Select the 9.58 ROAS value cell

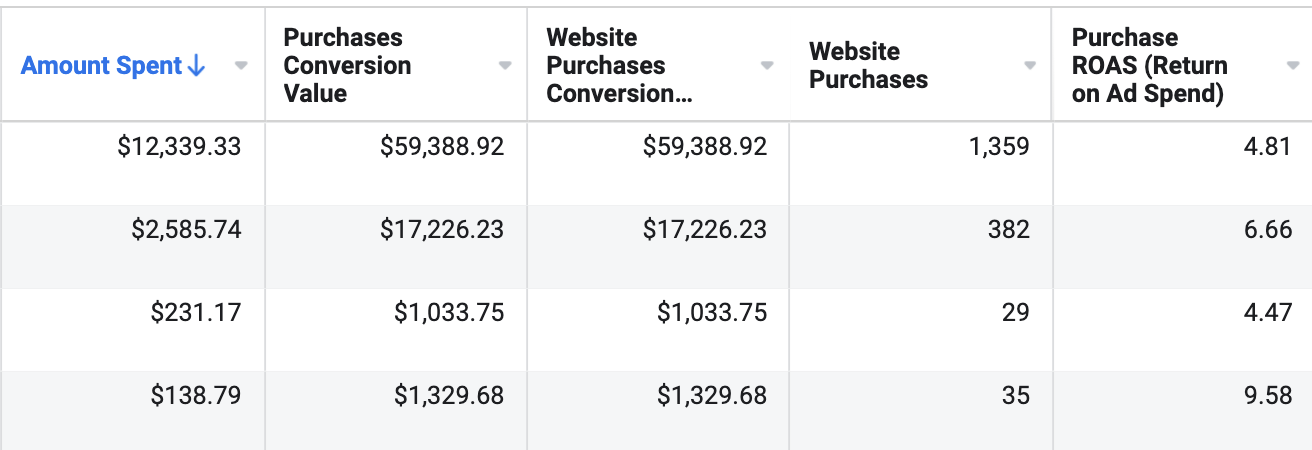pyautogui.click(x=1268, y=395)
